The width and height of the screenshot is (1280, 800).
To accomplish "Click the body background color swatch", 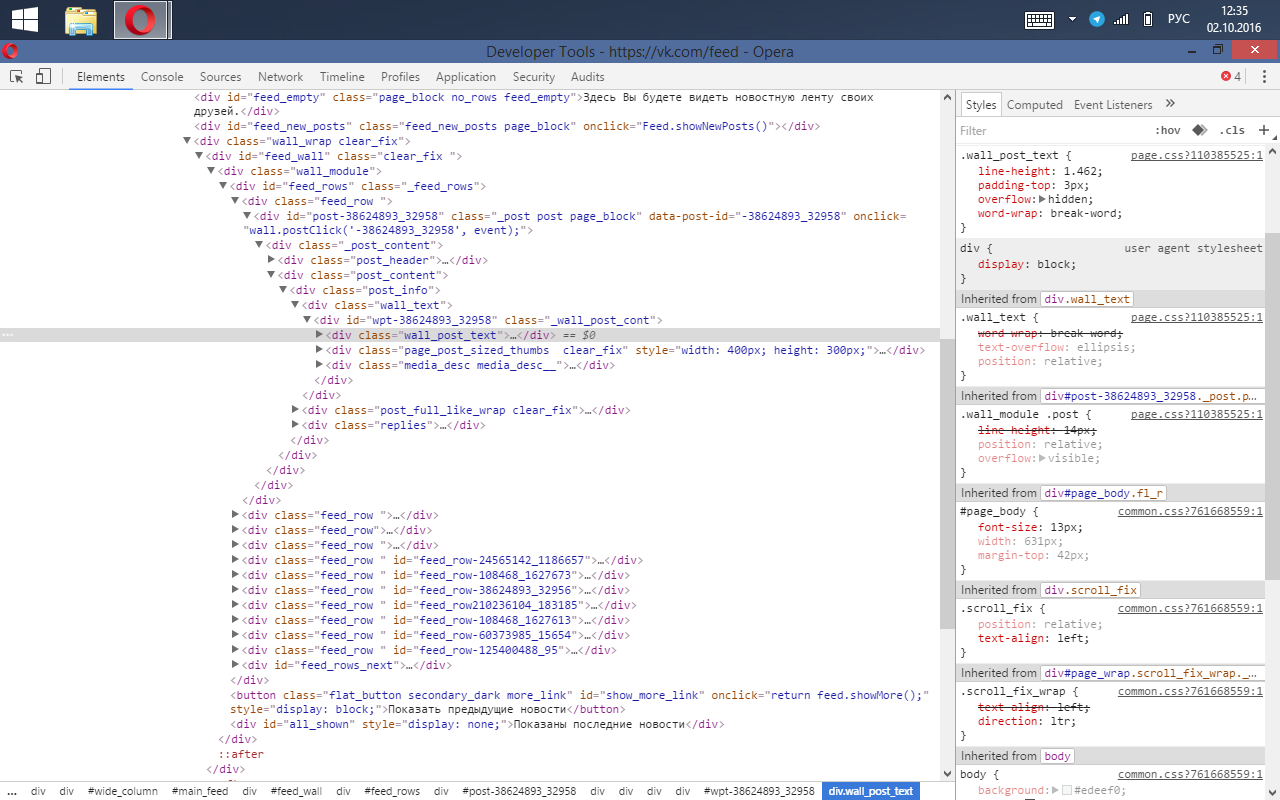I will click(x=1067, y=790).
